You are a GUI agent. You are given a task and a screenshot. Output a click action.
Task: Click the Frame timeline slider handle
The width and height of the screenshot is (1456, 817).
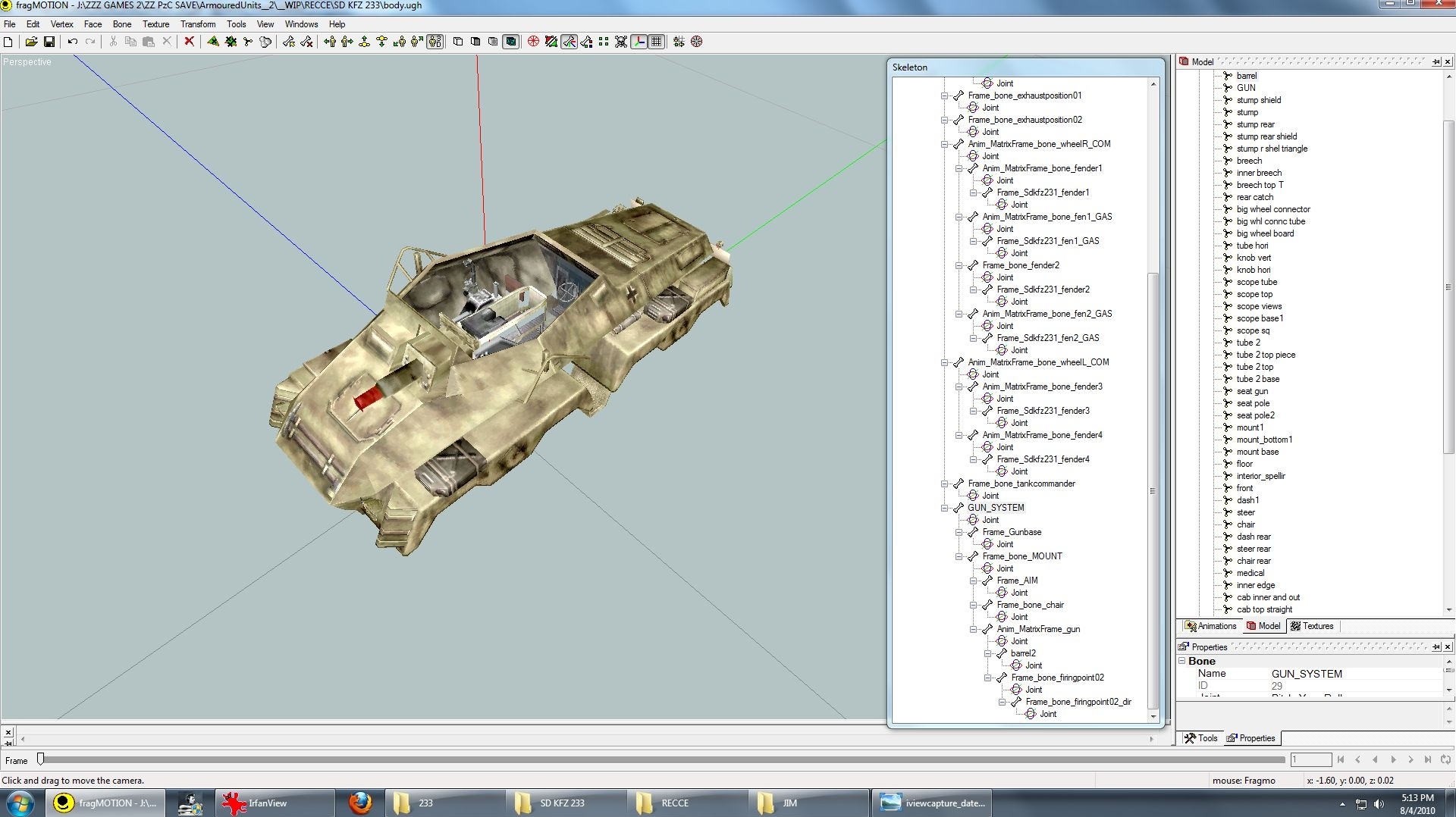tap(41, 759)
